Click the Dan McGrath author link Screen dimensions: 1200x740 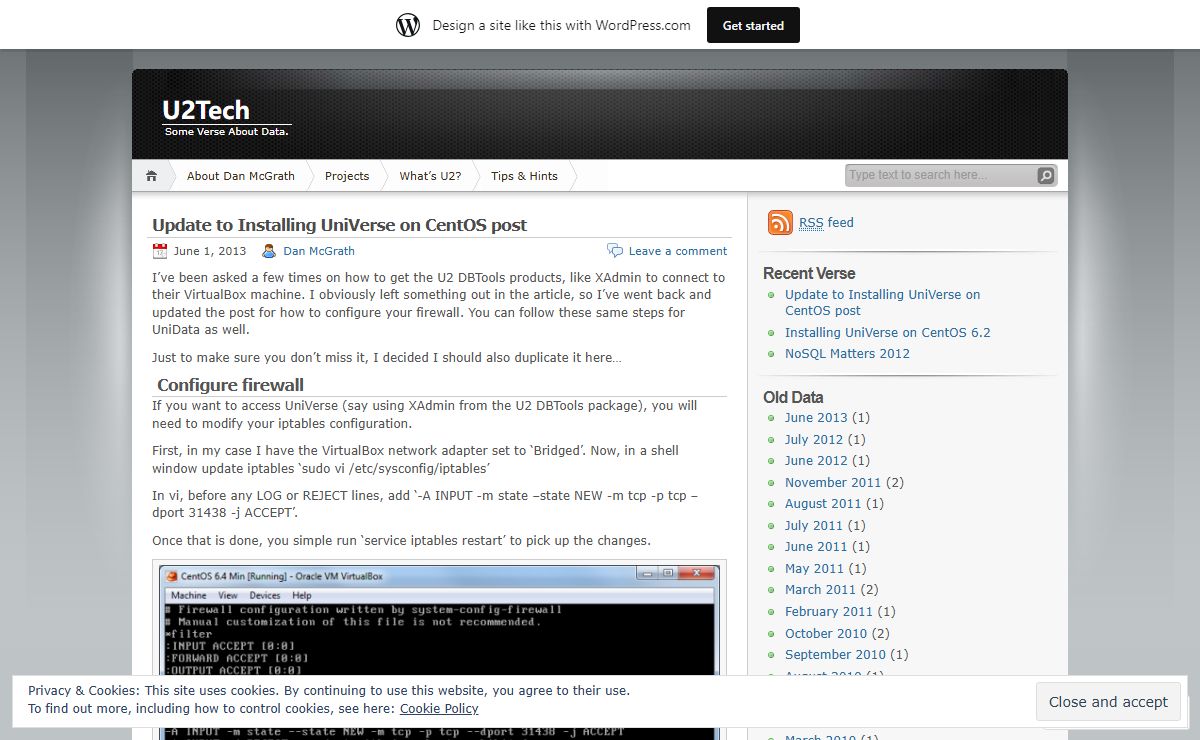[x=319, y=251]
